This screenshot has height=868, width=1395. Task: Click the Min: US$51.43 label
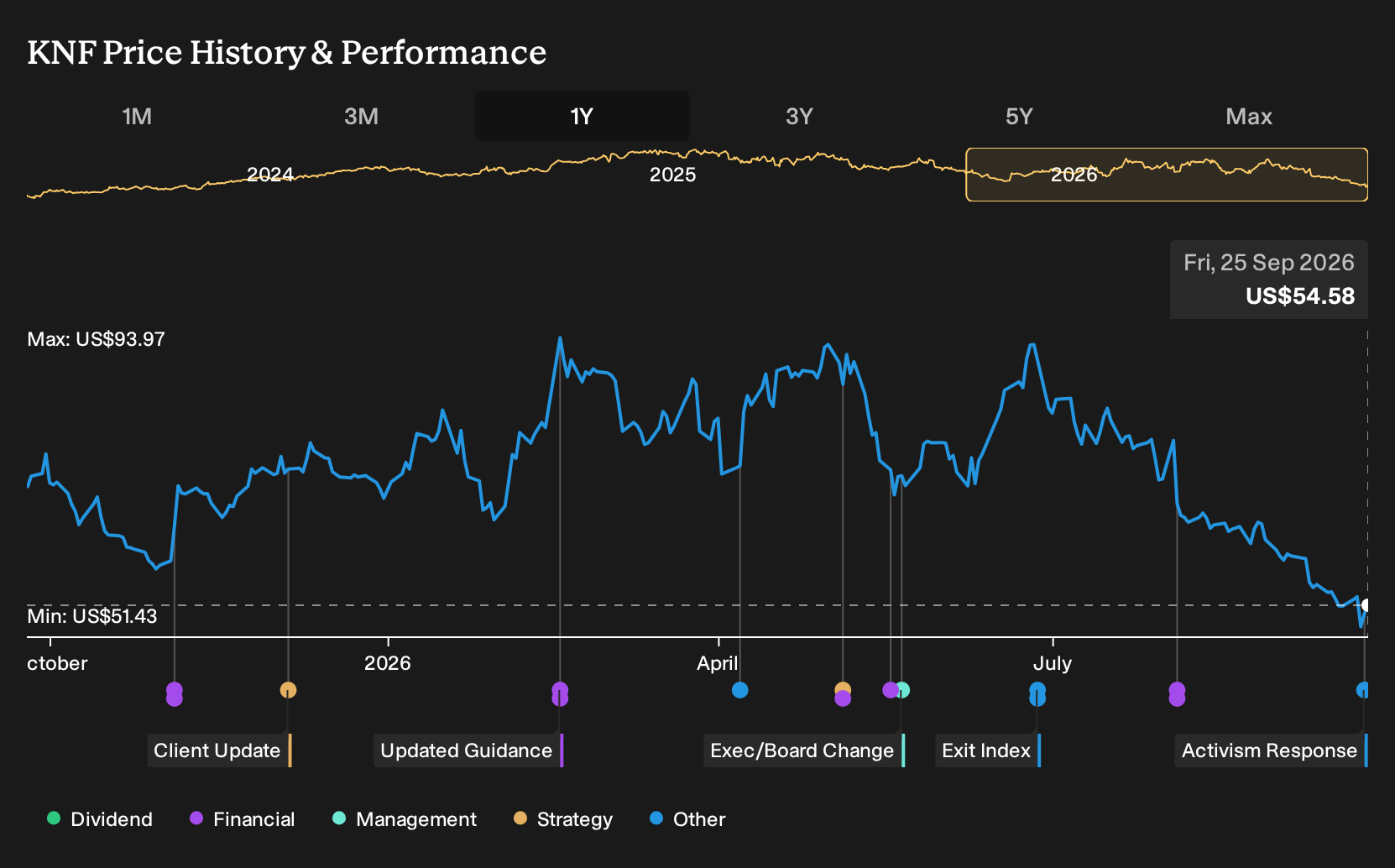click(x=91, y=616)
